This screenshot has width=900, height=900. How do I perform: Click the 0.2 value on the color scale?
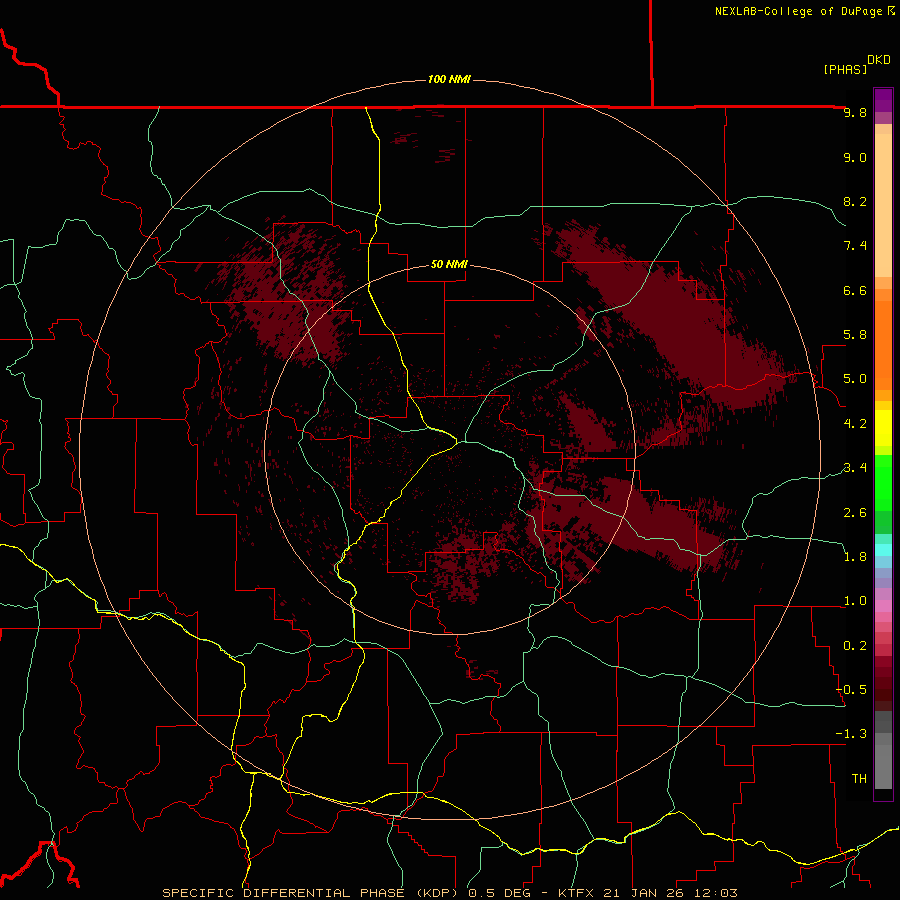click(855, 646)
